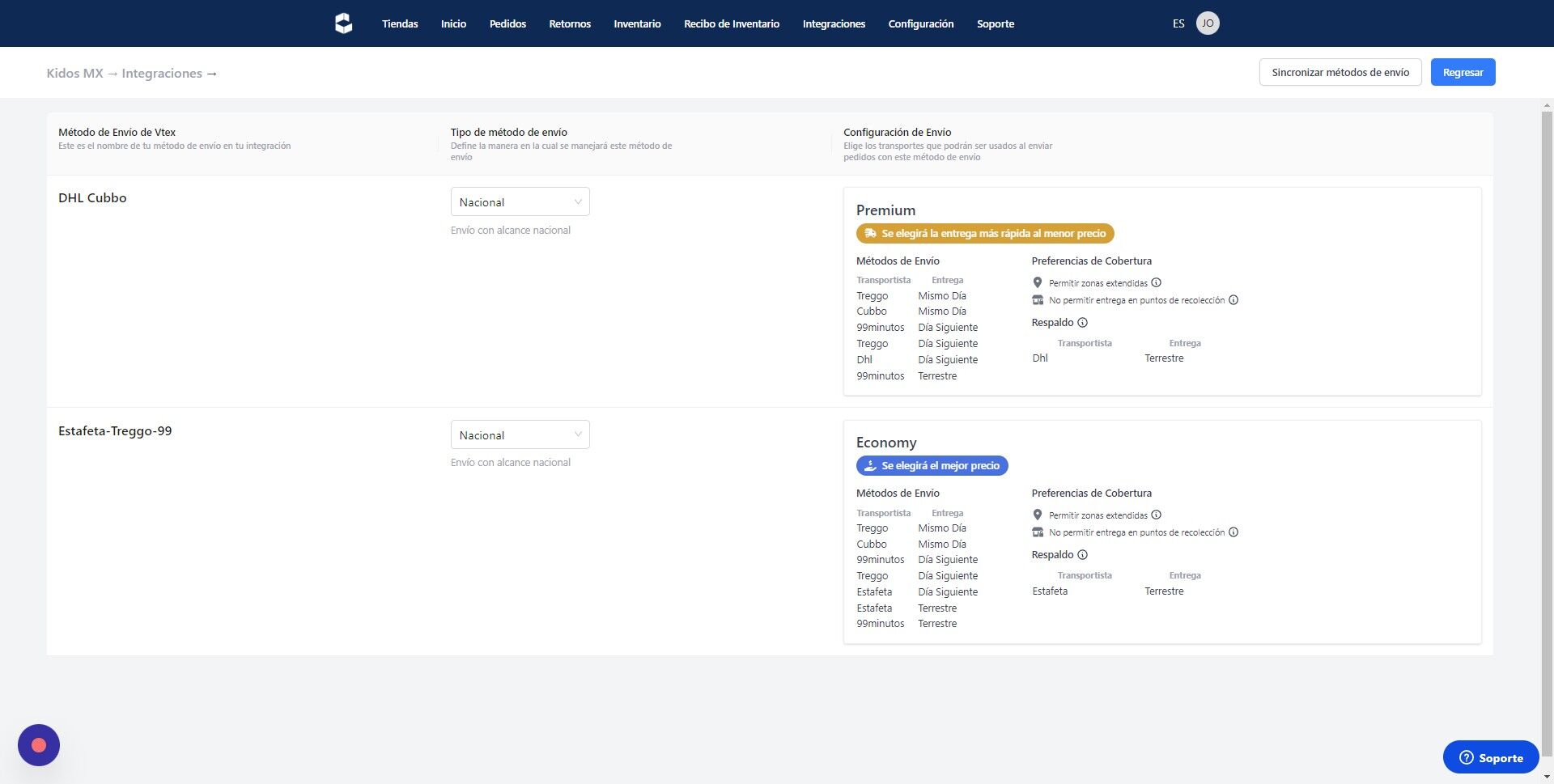The image size is (1554, 784).
Task: Click the location pin icon in Economy coverage
Action: [x=1038, y=515]
